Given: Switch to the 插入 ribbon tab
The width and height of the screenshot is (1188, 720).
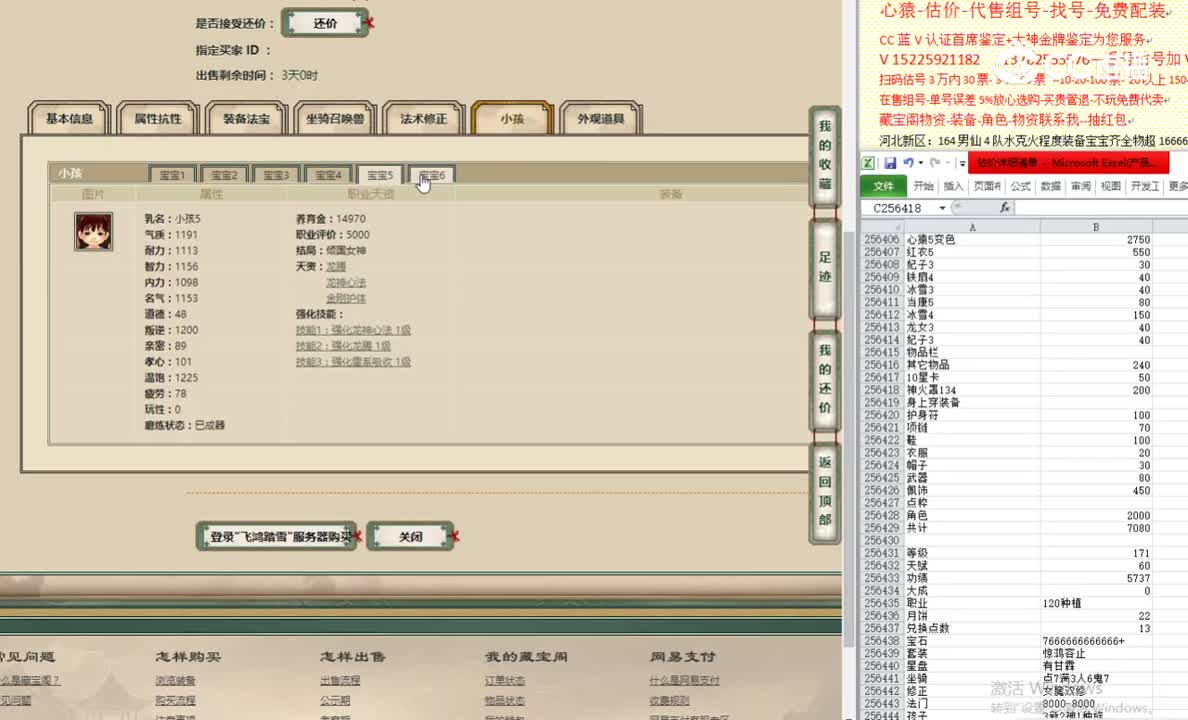Looking at the screenshot, I should [954, 186].
